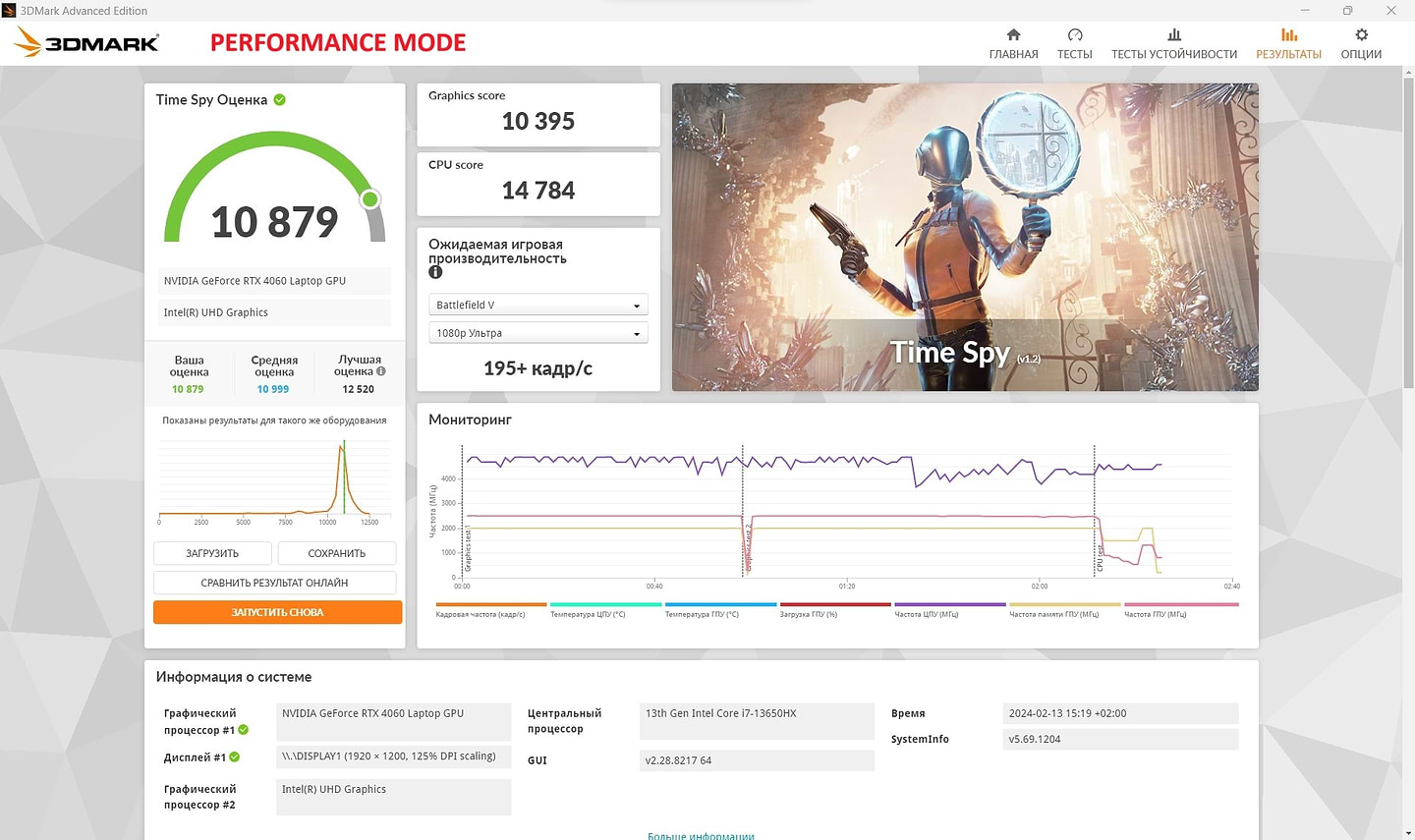Image resolution: width=1415 pixels, height=840 pixels.
Task: Open the Тесты gauge icon
Action: (1075, 34)
